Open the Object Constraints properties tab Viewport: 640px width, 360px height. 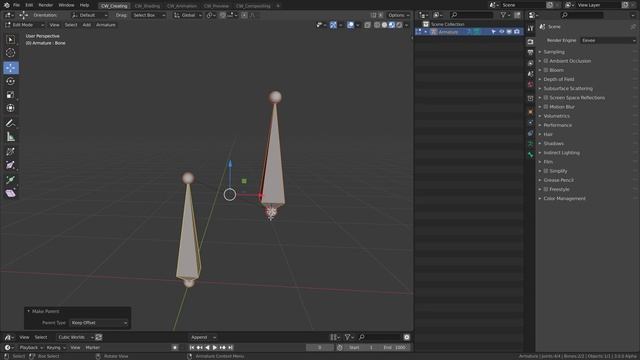[x=530, y=133]
